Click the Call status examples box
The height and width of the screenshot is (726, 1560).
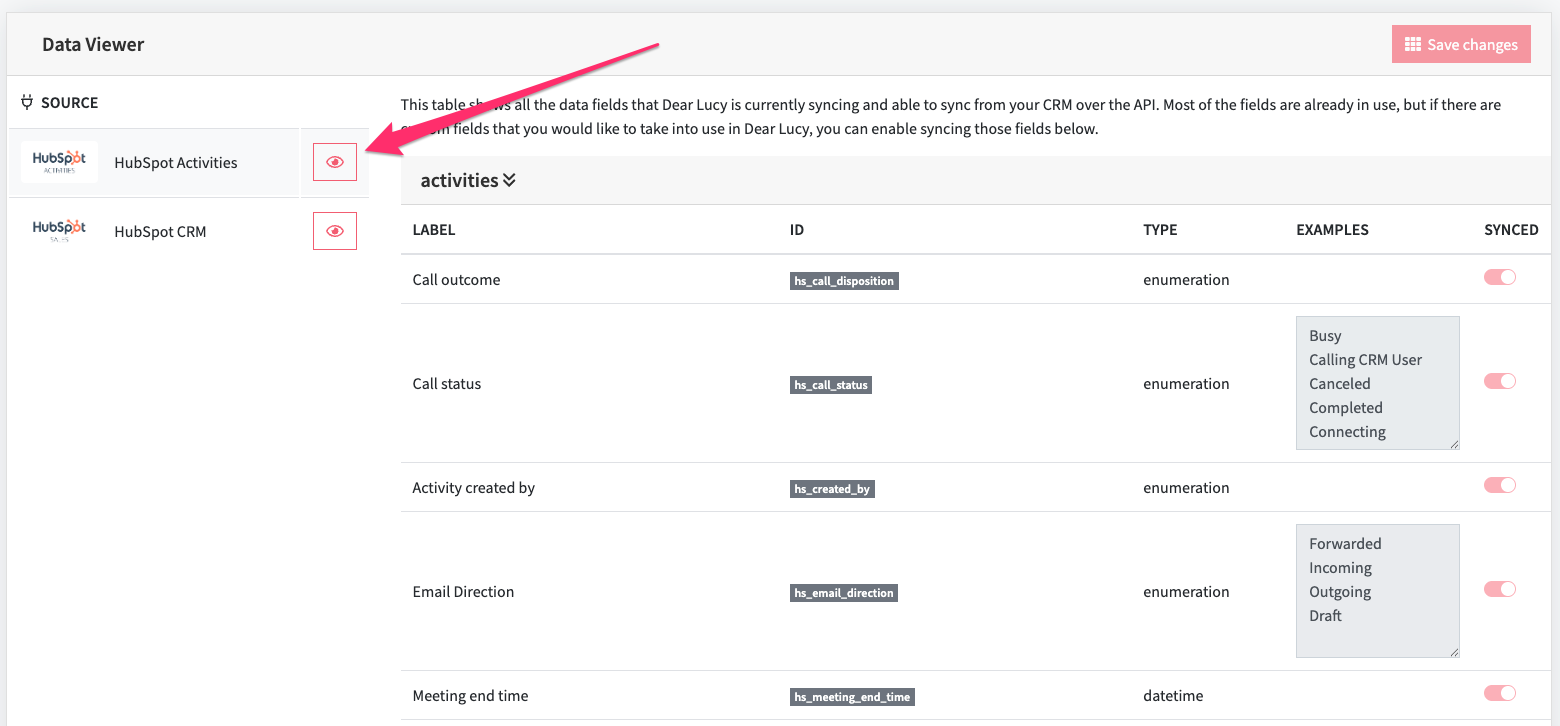tap(1377, 383)
